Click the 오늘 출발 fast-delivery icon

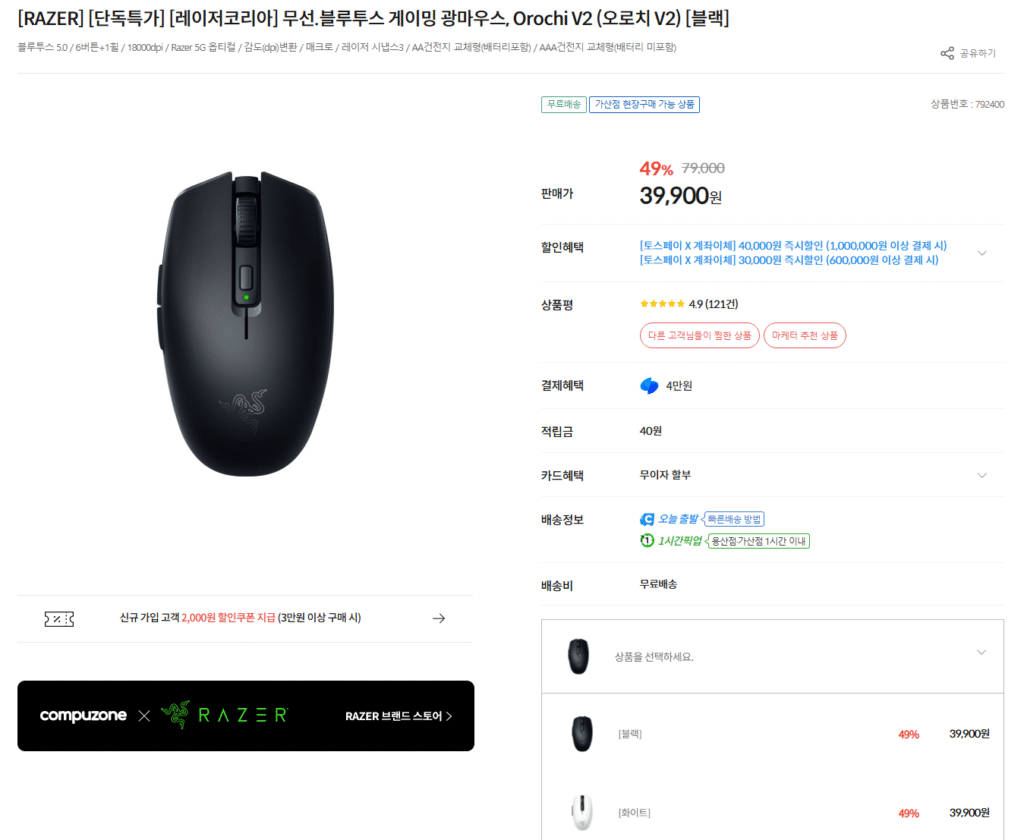pos(646,519)
